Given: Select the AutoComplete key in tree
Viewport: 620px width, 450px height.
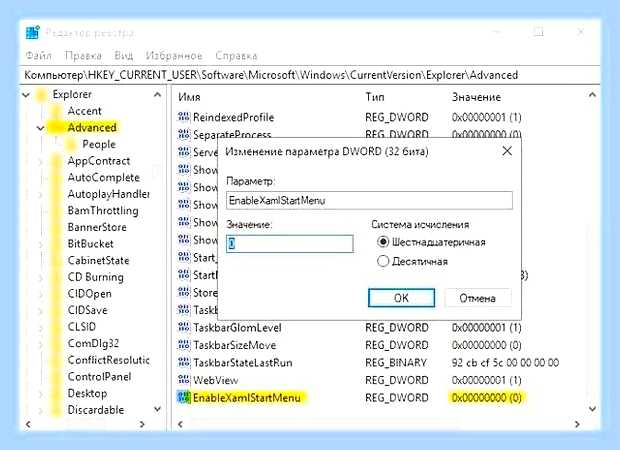Looking at the screenshot, I should tap(104, 178).
